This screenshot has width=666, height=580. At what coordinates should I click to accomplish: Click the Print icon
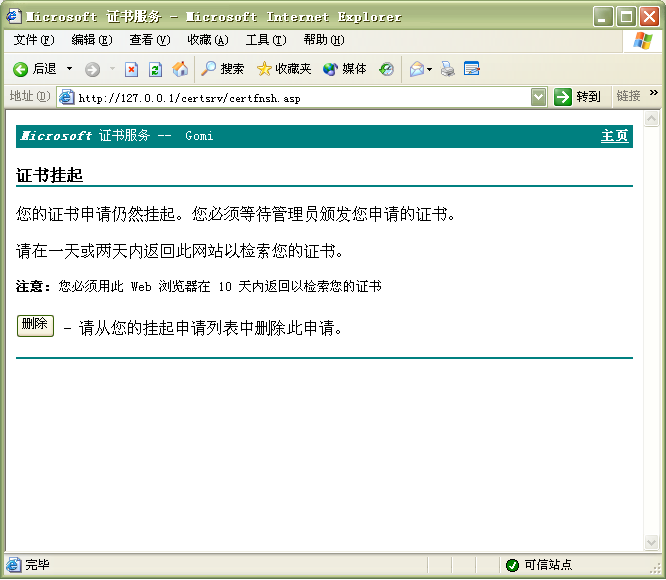coord(448,69)
